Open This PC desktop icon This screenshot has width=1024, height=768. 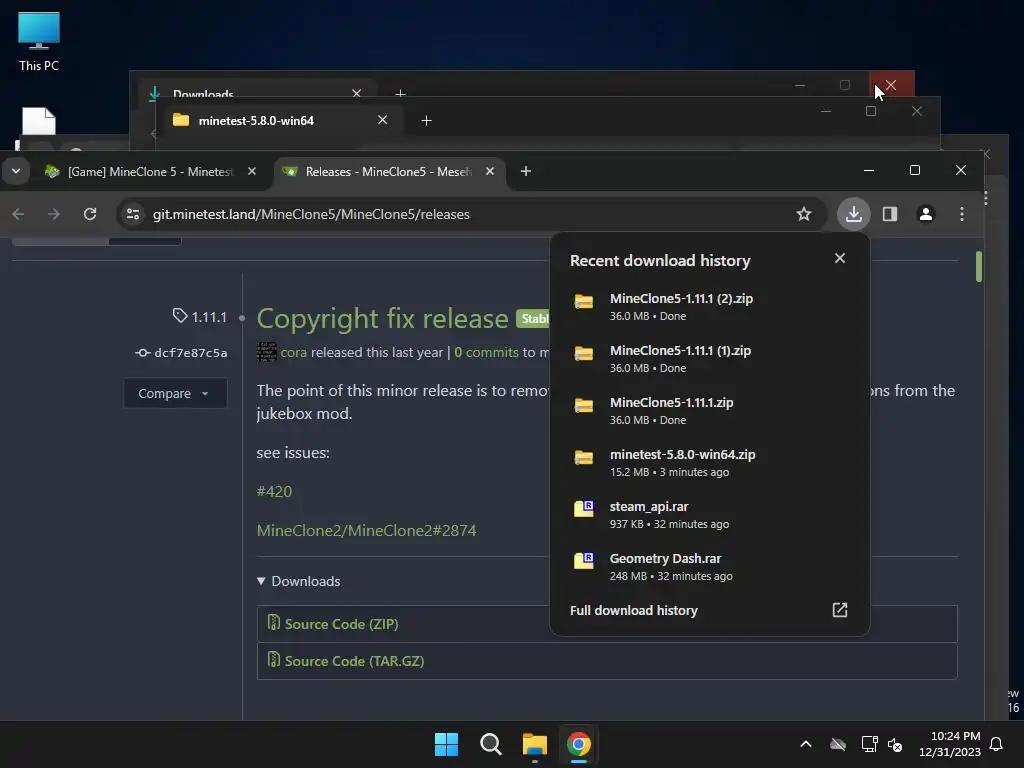click(39, 42)
